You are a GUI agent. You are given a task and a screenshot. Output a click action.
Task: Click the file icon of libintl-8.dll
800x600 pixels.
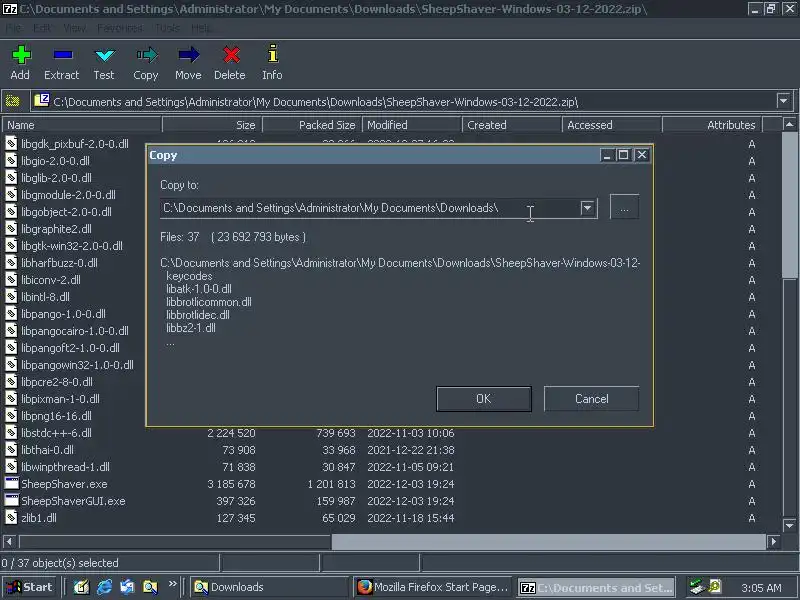point(11,296)
